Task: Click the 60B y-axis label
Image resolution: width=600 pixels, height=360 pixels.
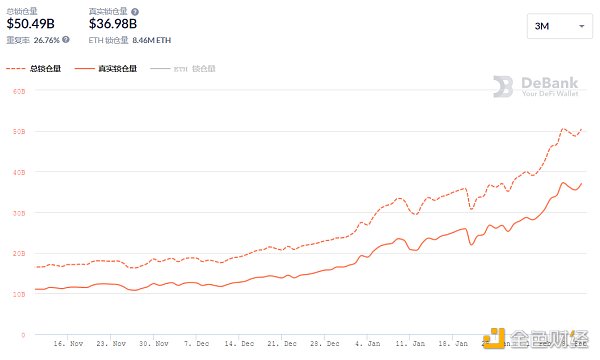Action: pyautogui.click(x=19, y=91)
